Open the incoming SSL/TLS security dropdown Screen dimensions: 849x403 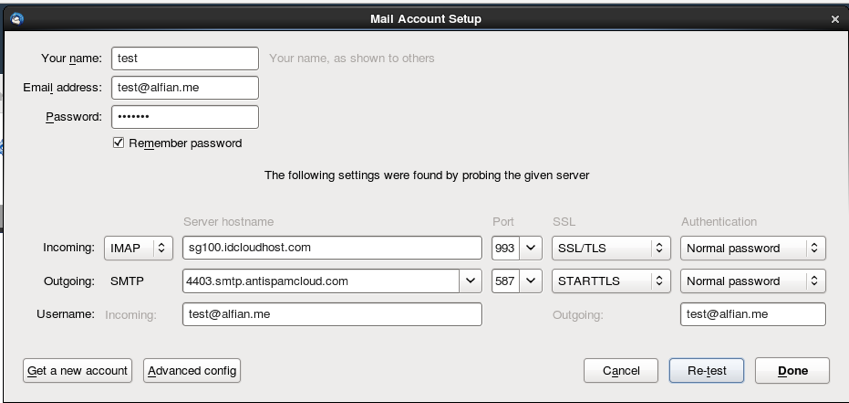point(611,248)
